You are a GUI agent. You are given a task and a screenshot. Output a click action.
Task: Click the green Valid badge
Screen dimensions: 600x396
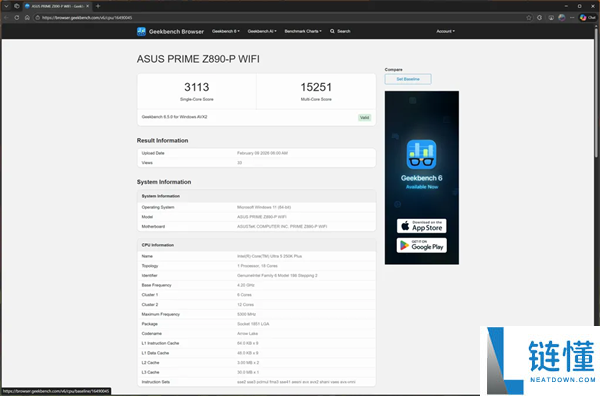click(x=364, y=117)
